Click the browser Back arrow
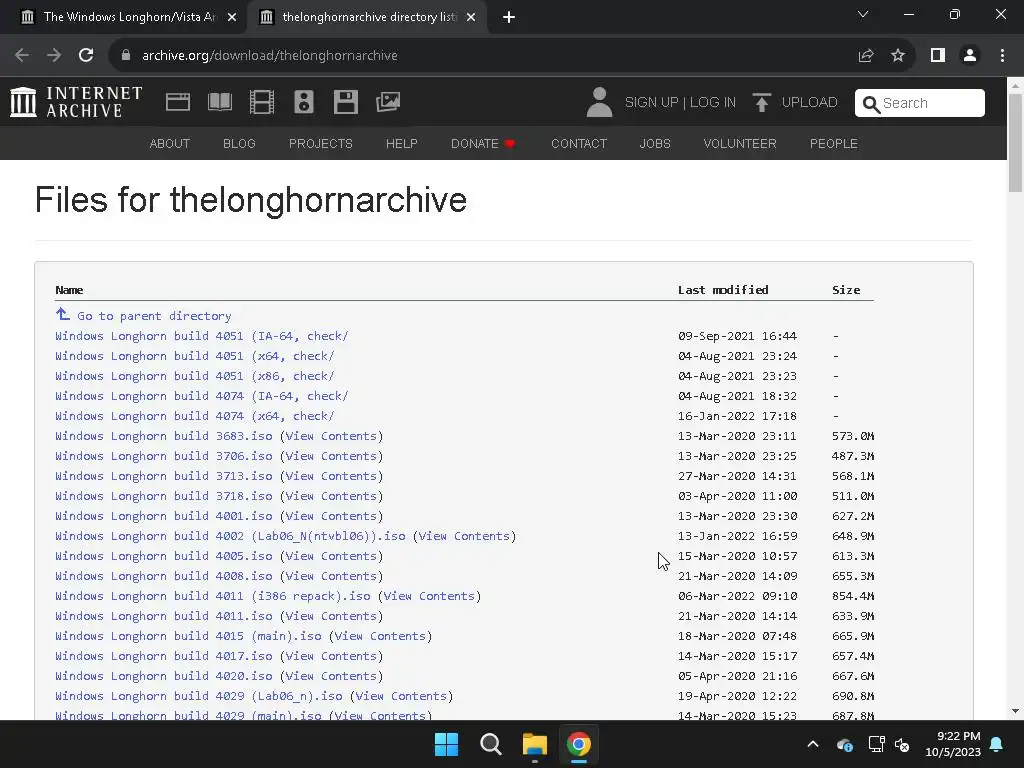The image size is (1024, 768). (22, 56)
